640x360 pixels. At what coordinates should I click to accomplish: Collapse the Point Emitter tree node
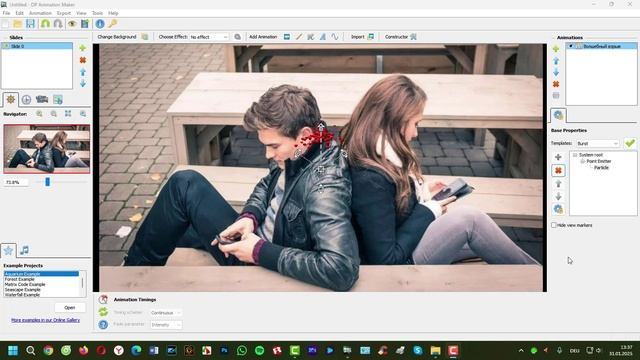[x=583, y=162]
